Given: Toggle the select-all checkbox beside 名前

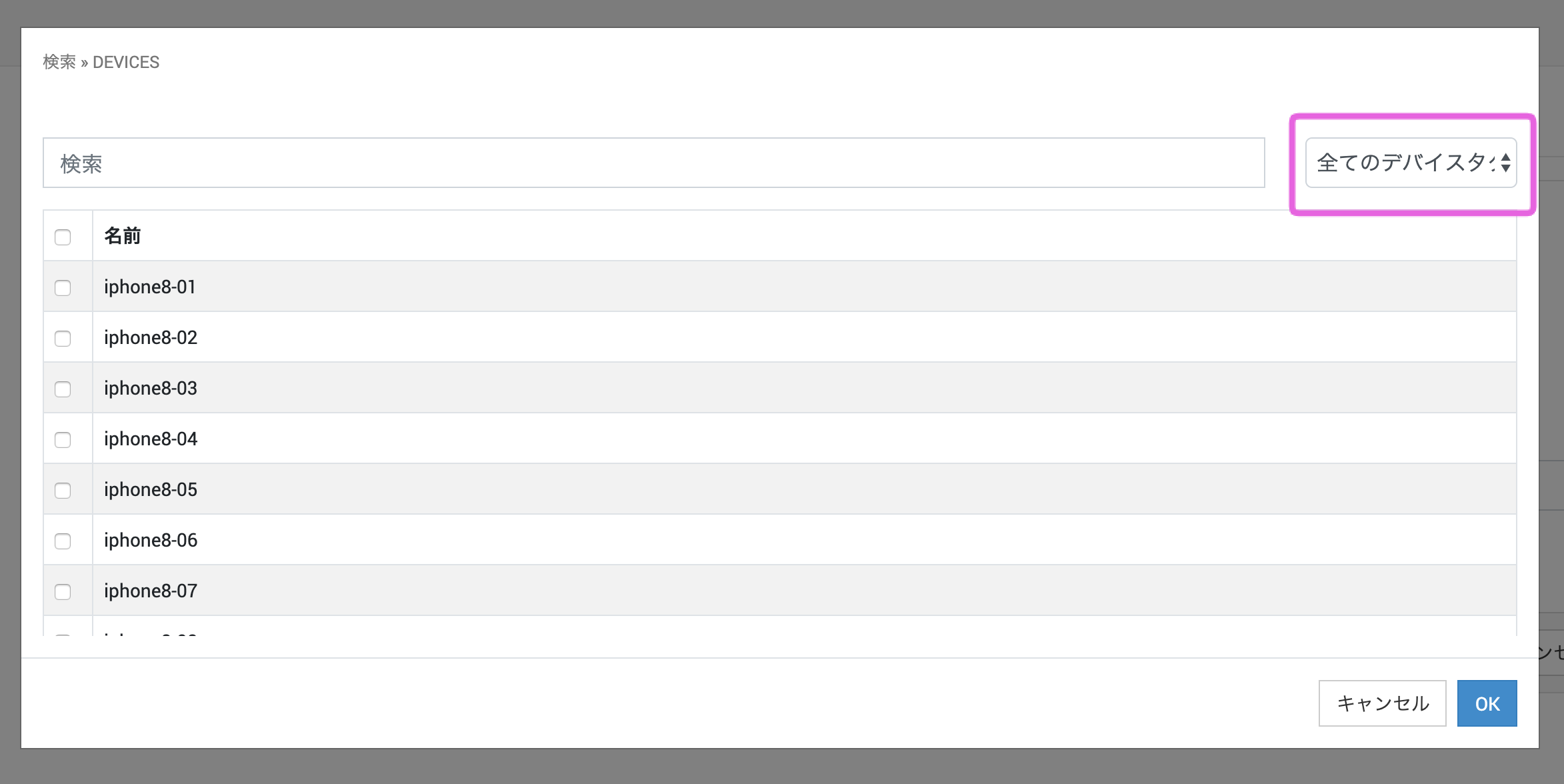Looking at the screenshot, I should pyautogui.click(x=63, y=237).
